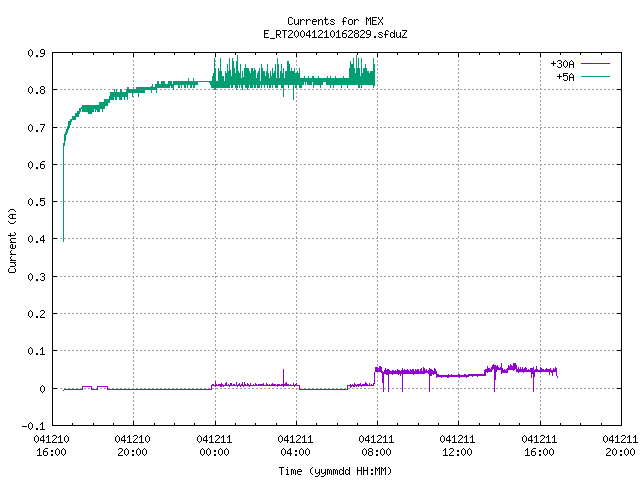Click the 0.9 y-axis tick label

point(36,53)
